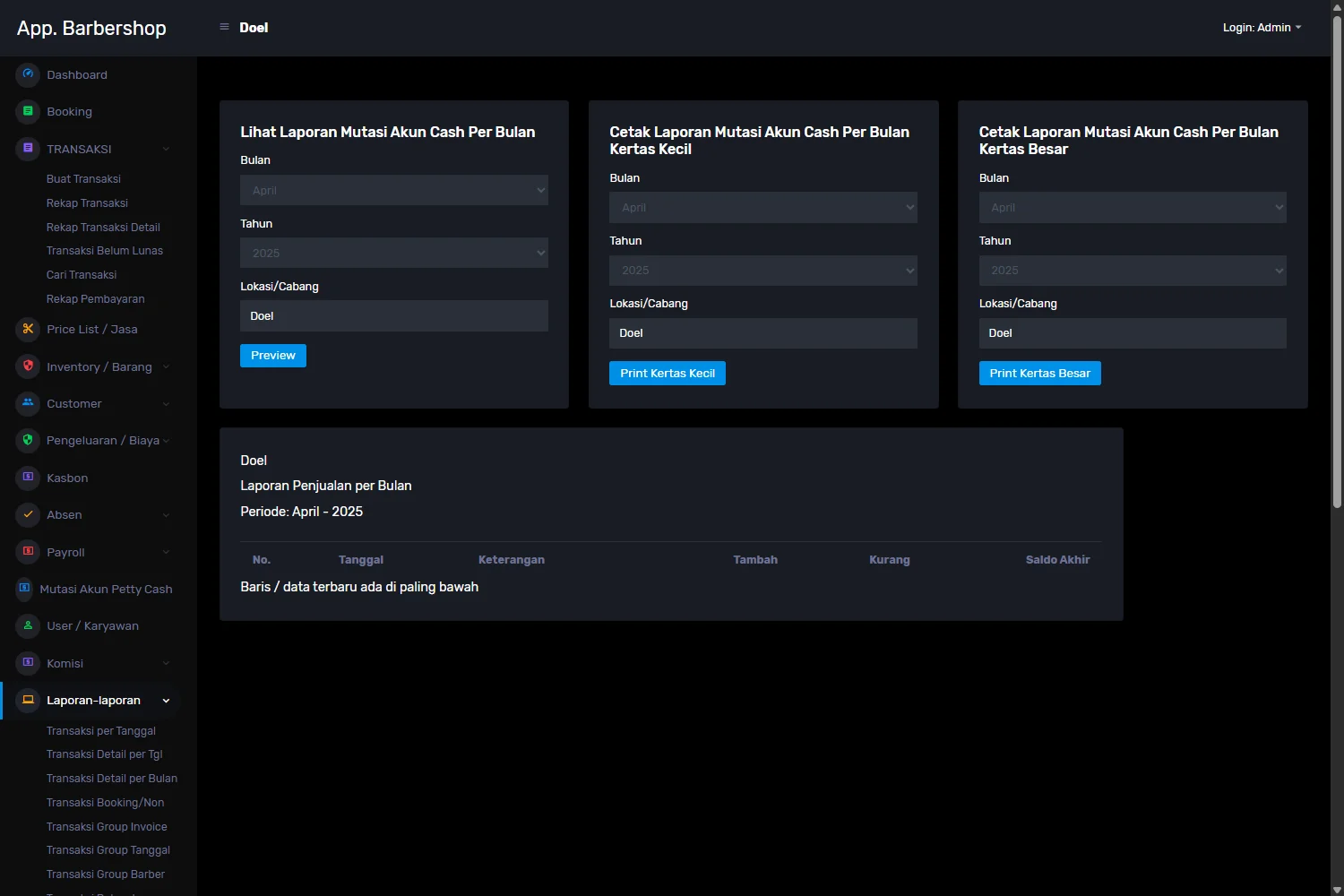The image size is (1344, 896).
Task: Click the Absen checkmark icon
Action: pyautogui.click(x=28, y=514)
